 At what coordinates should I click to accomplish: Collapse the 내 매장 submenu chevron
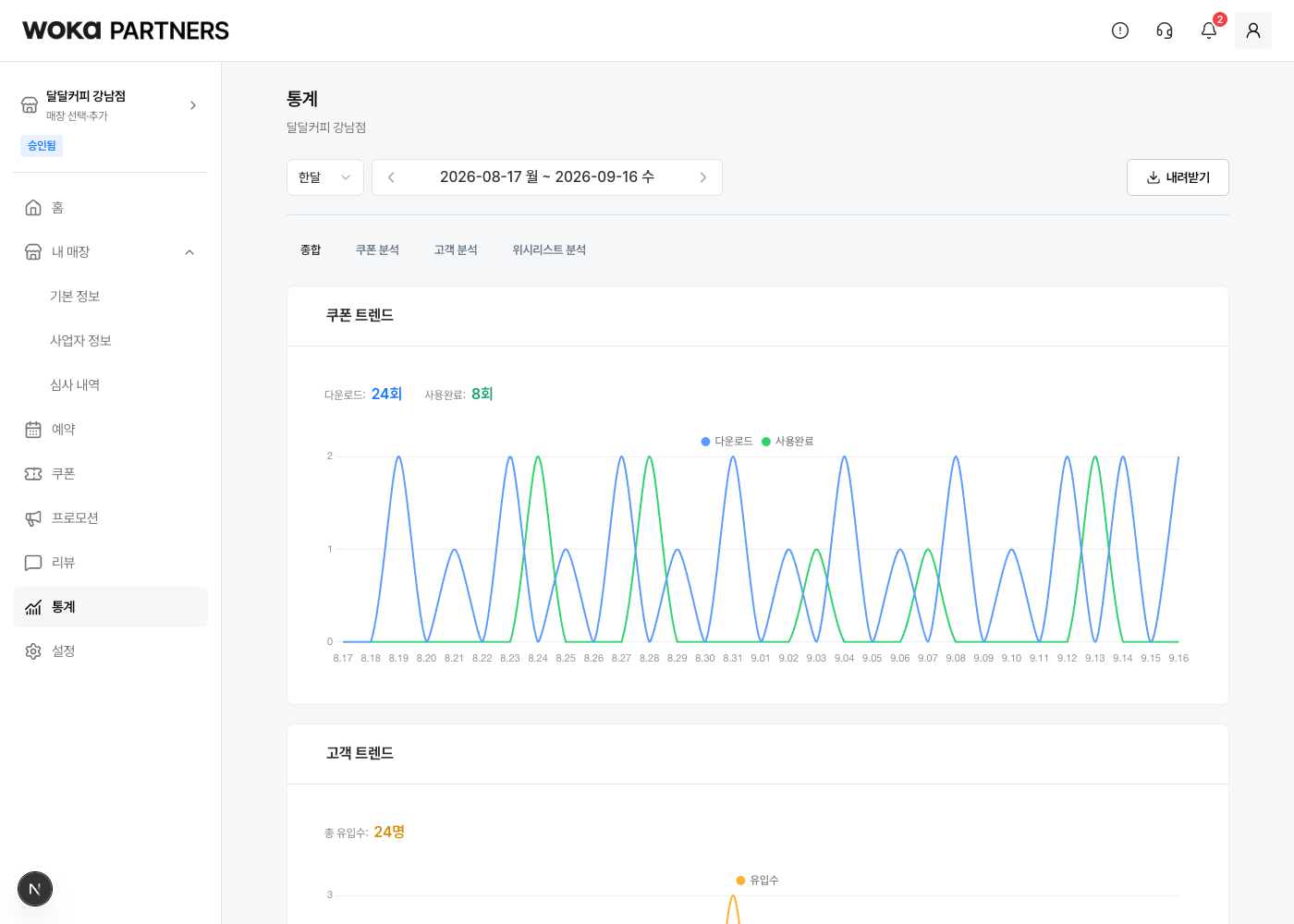tap(189, 252)
